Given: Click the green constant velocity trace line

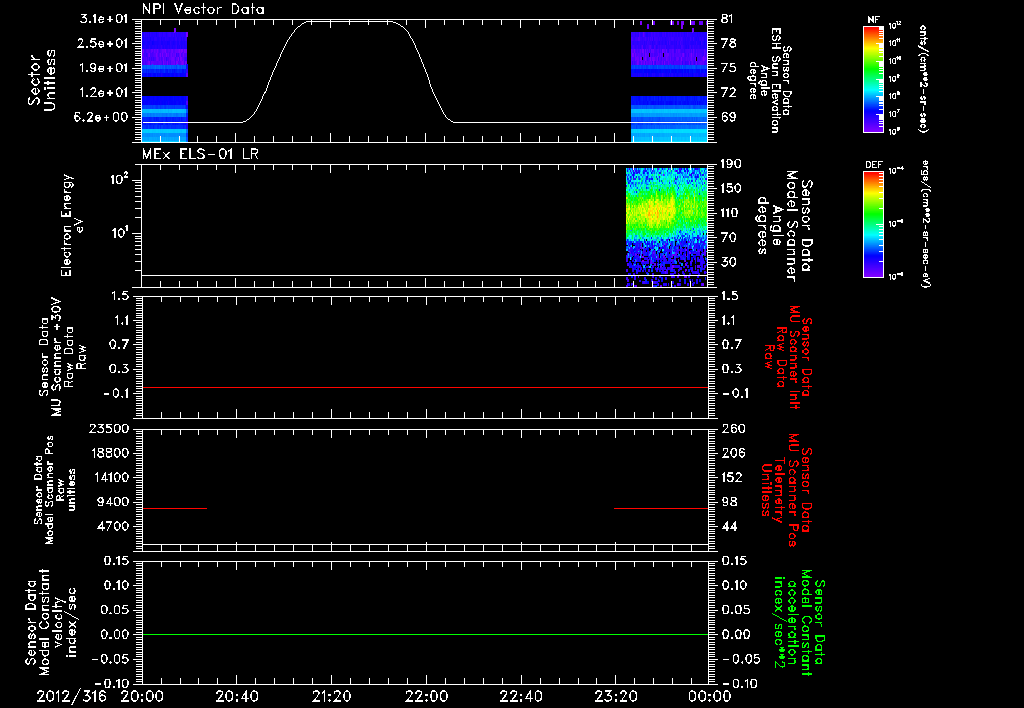Looking at the screenshot, I should click(x=425, y=634).
